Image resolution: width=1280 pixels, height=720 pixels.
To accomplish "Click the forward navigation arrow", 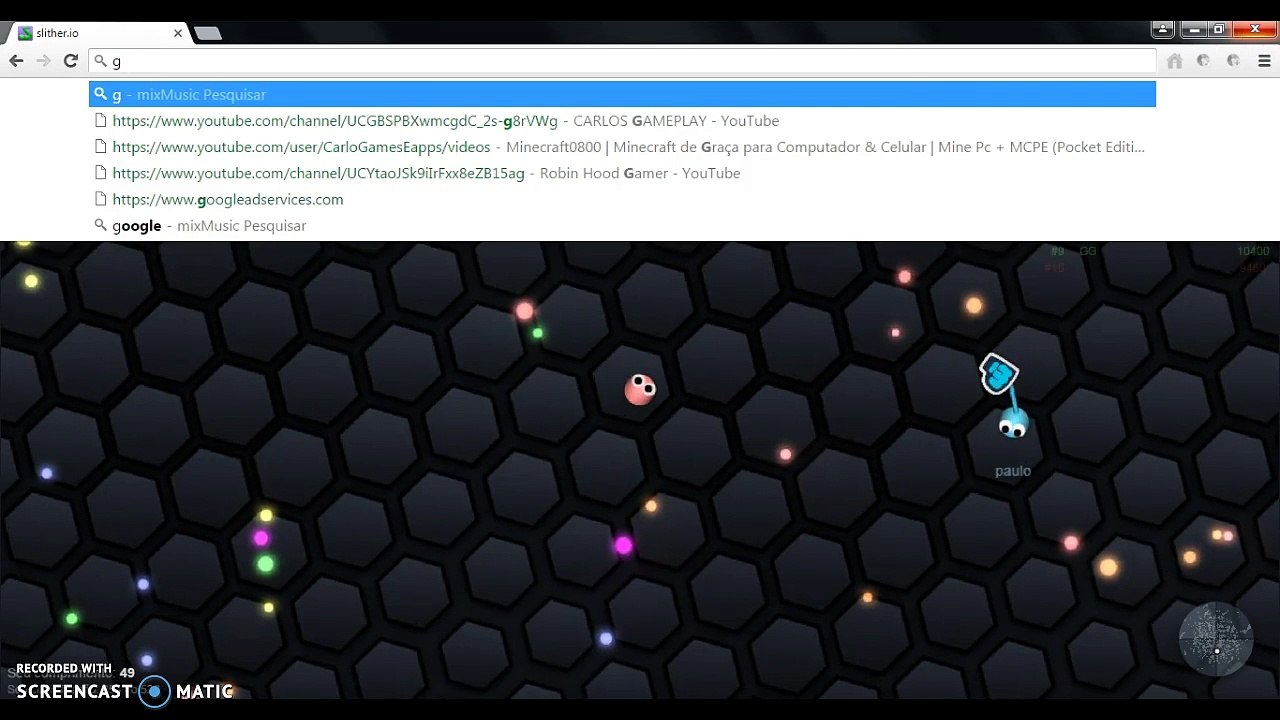I will pos(43,61).
